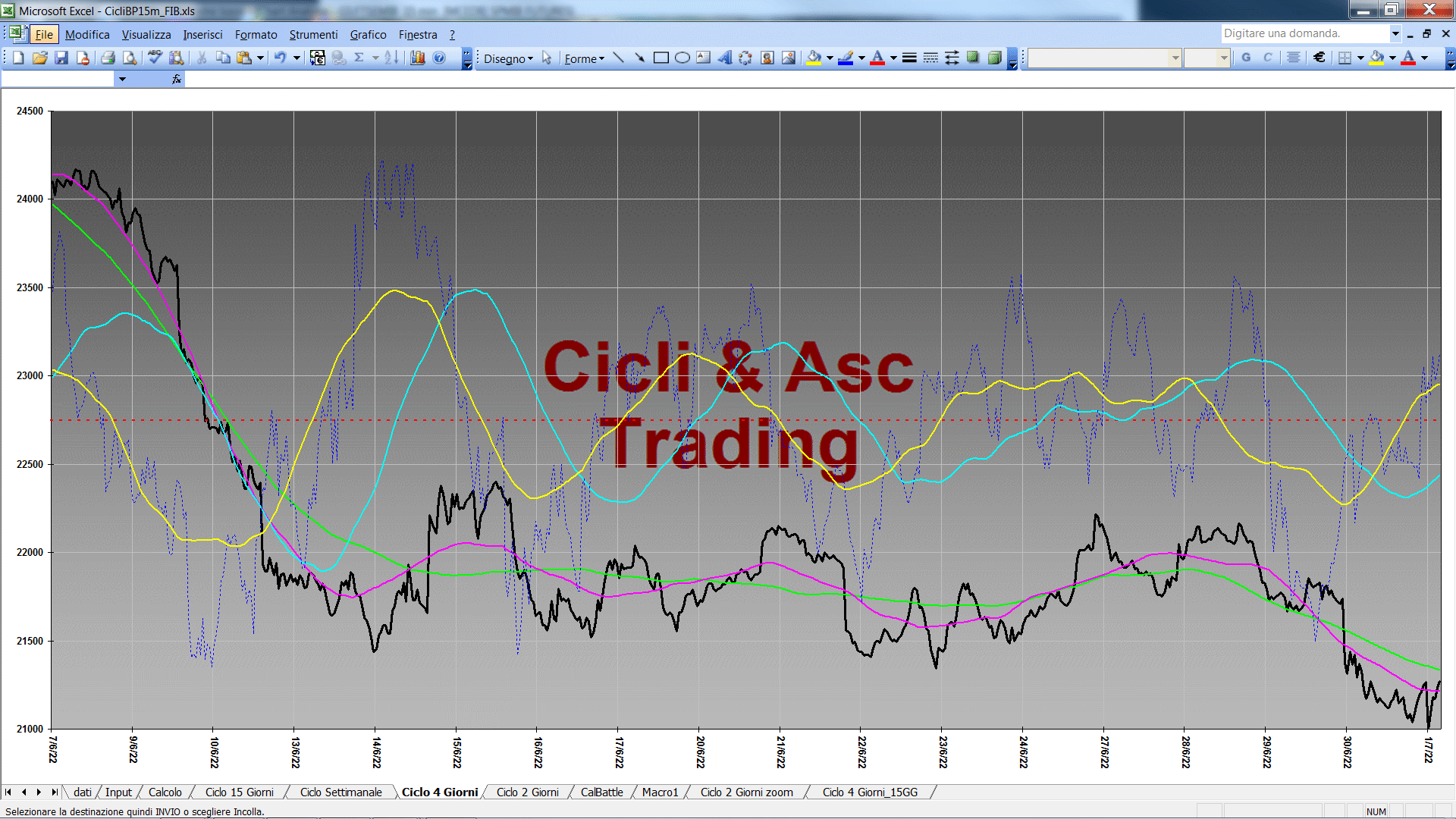Image resolution: width=1456 pixels, height=819 pixels.
Task: Open the font size combo box
Action: click(1207, 58)
